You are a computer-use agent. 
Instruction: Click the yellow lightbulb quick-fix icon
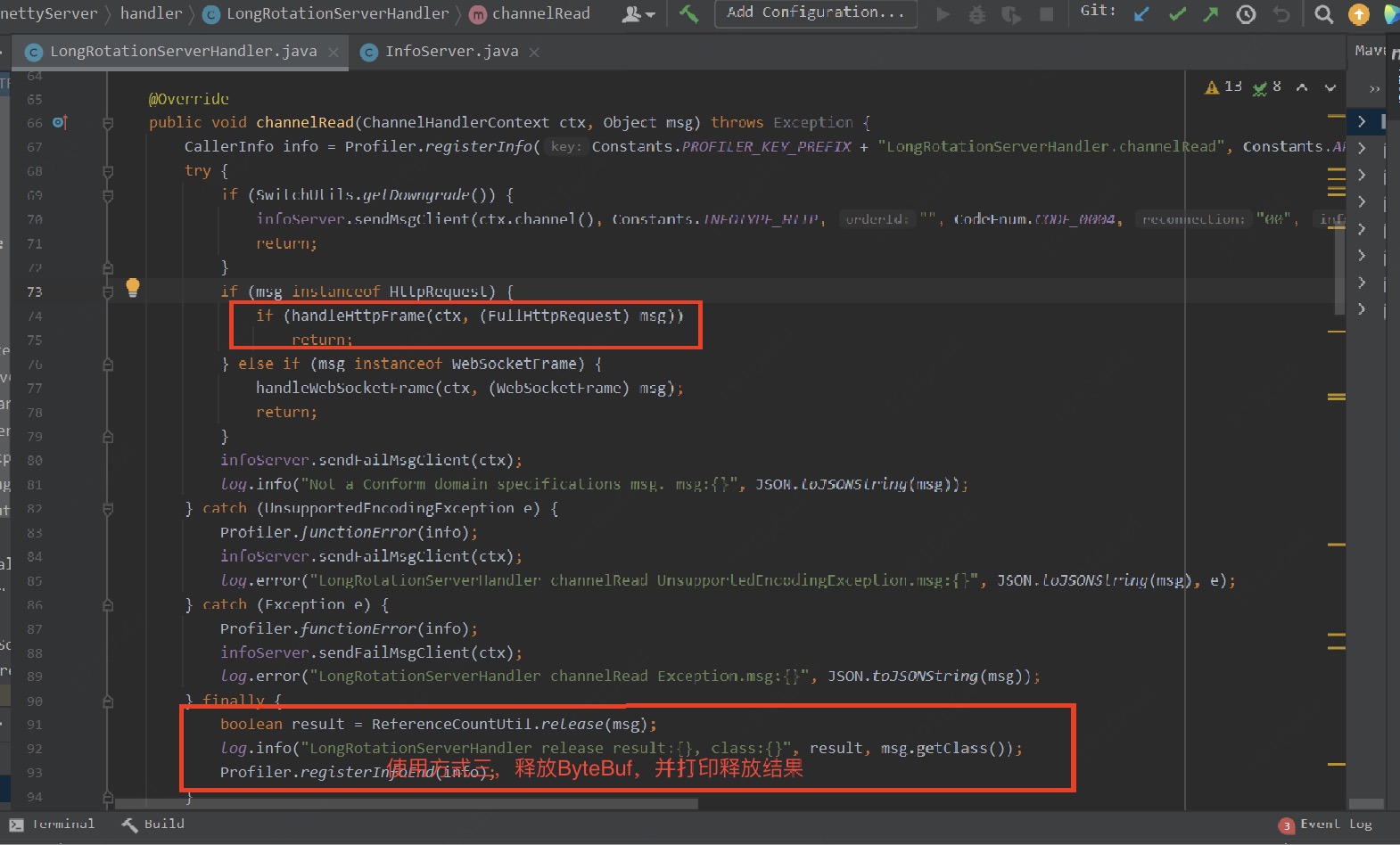(133, 287)
